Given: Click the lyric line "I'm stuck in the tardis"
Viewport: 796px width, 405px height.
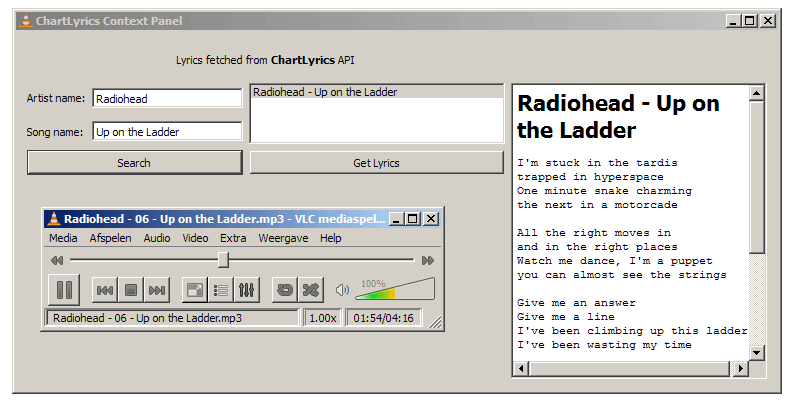Looking at the screenshot, I should pos(597,163).
